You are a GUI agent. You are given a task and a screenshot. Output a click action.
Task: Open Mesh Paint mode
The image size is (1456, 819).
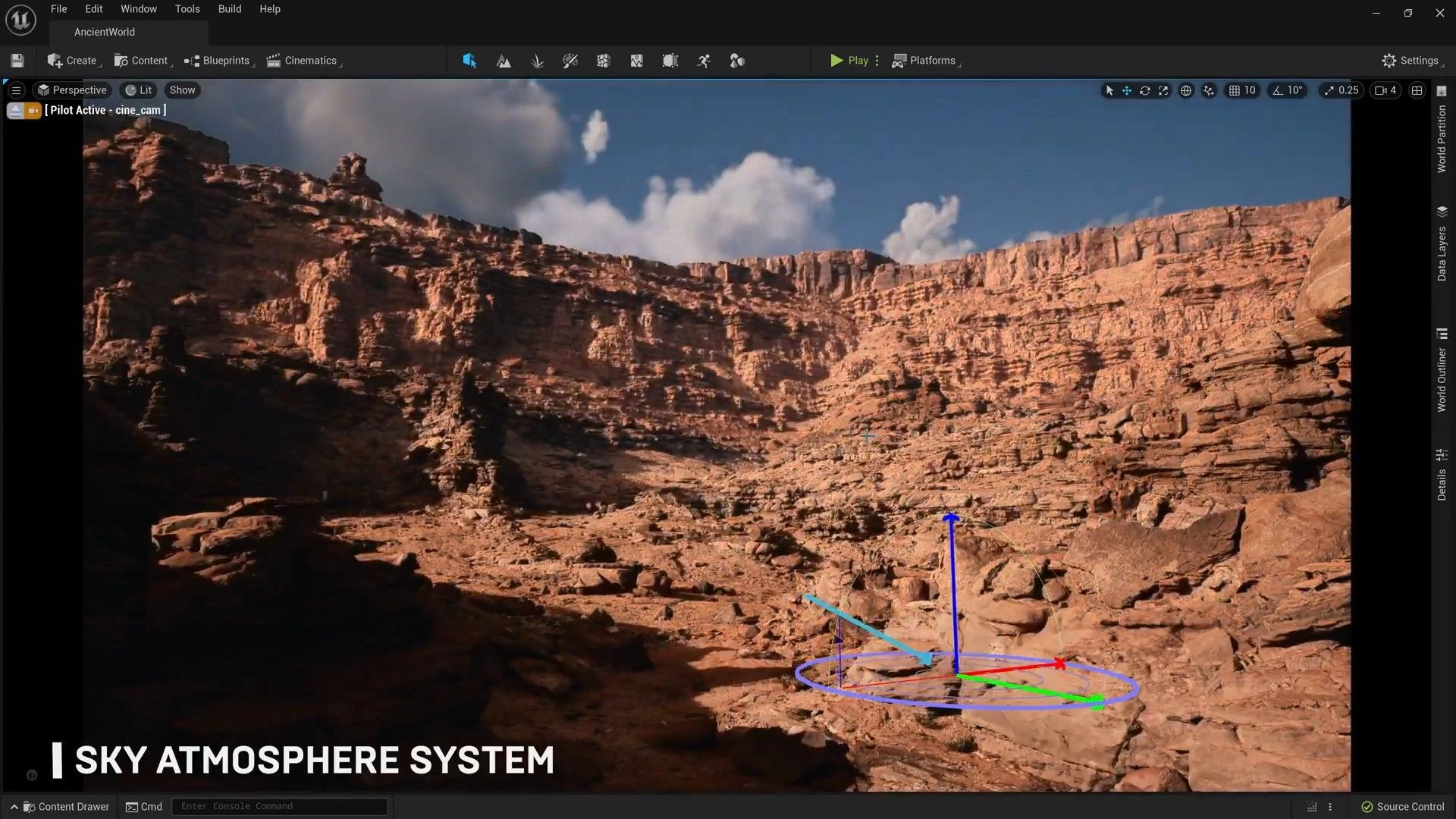pyautogui.click(x=570, y=61)
